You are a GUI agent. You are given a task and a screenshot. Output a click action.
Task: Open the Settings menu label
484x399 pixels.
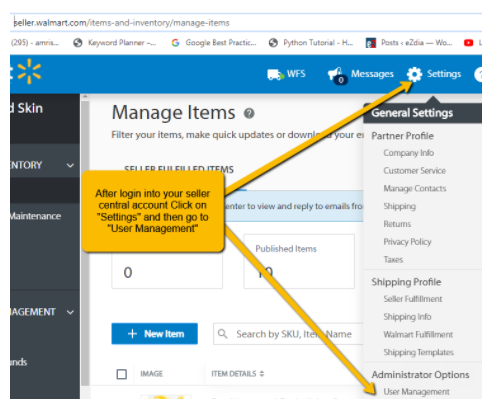click(x=444, y=74)
